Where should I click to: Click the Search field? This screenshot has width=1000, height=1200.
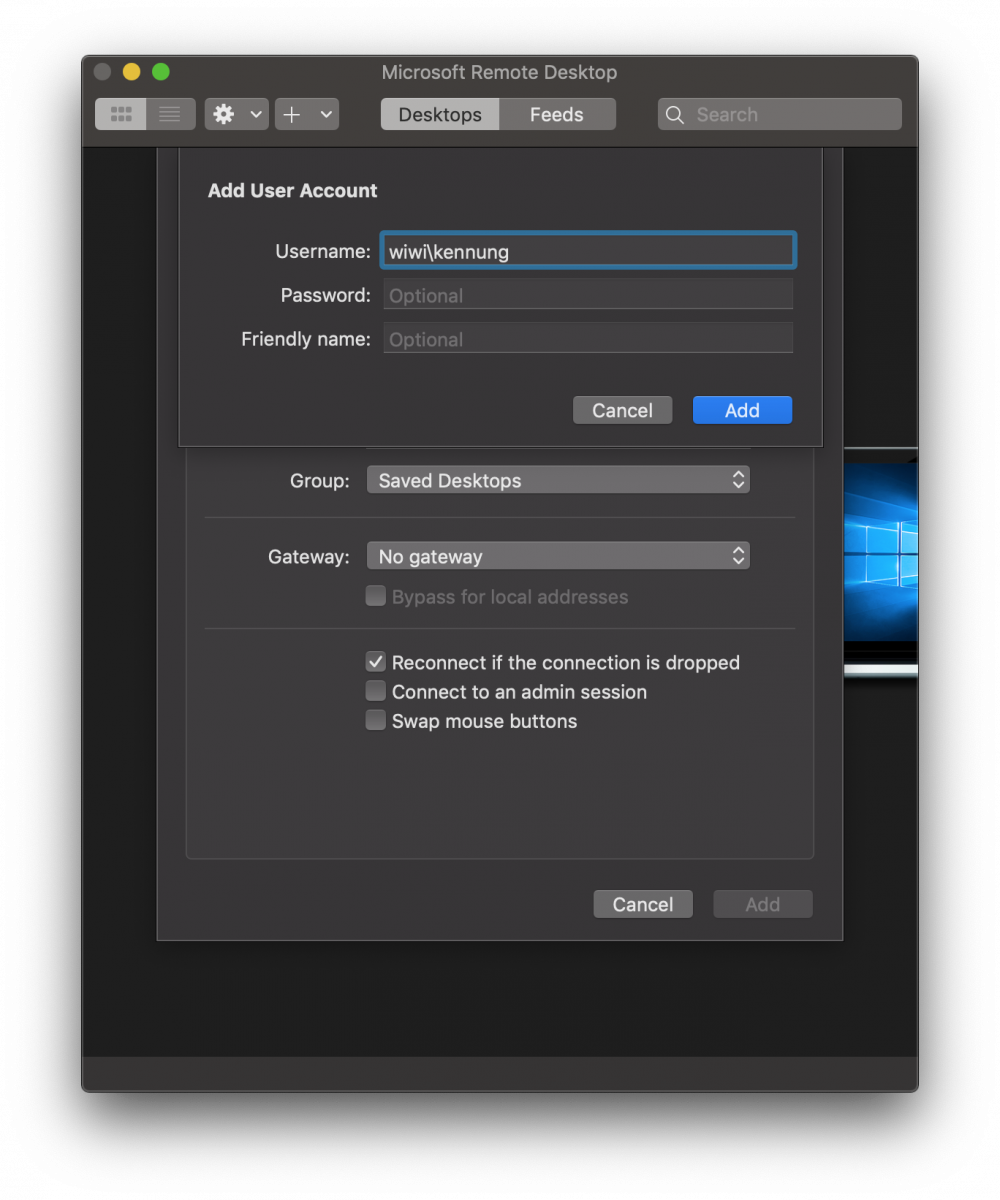pos(780,114)
